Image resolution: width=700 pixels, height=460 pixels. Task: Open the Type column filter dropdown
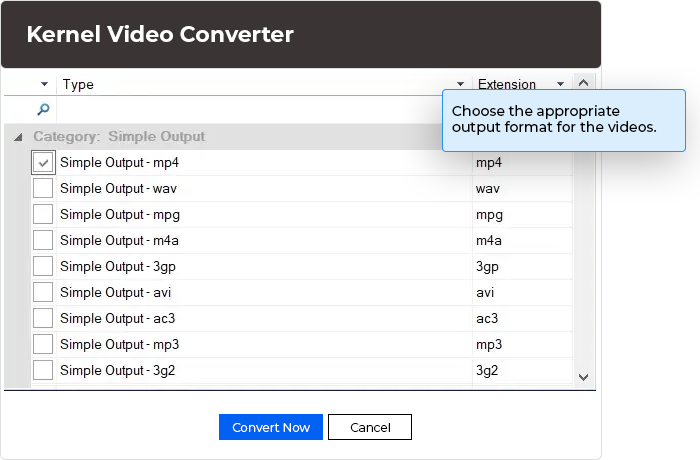(460, 84)
